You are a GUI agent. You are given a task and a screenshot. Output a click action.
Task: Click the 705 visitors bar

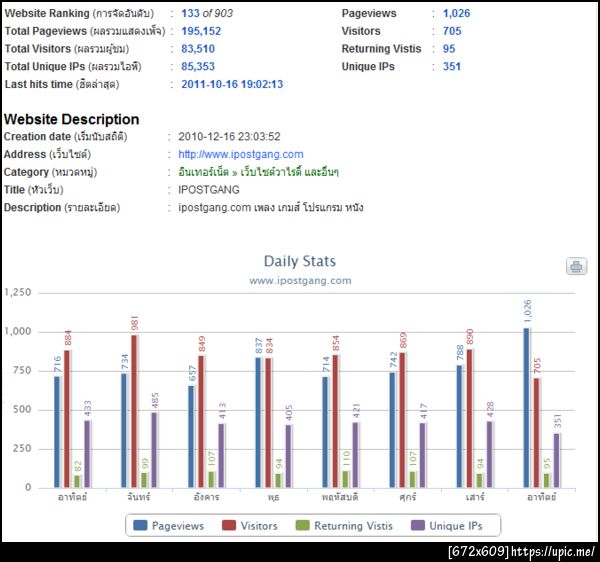(536, 433)
